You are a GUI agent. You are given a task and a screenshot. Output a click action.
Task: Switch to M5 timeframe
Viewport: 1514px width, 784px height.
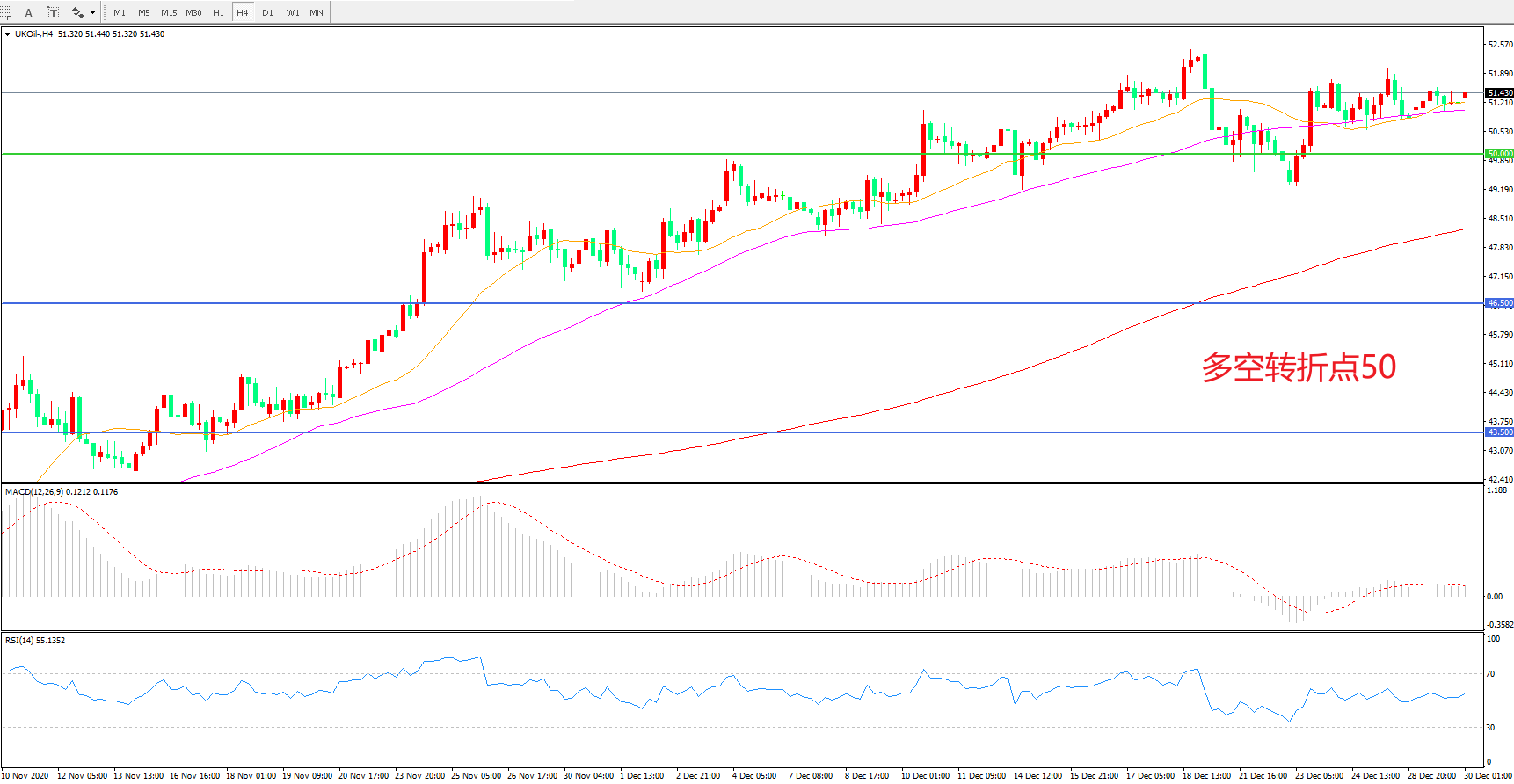143,12
